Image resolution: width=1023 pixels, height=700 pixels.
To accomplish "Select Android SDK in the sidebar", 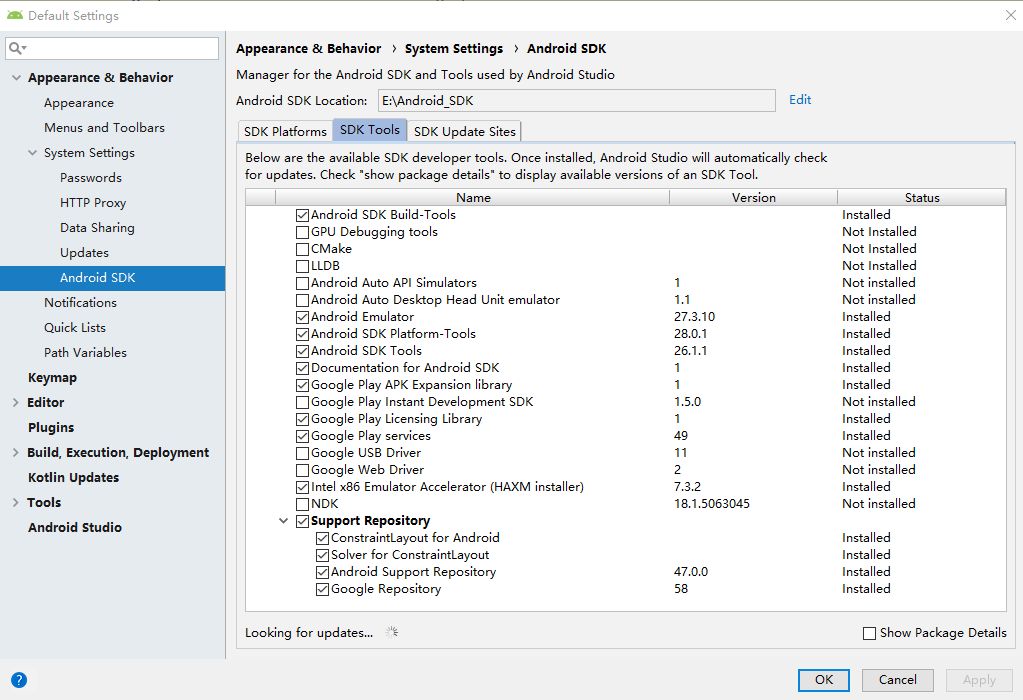I will pos(112,278).
